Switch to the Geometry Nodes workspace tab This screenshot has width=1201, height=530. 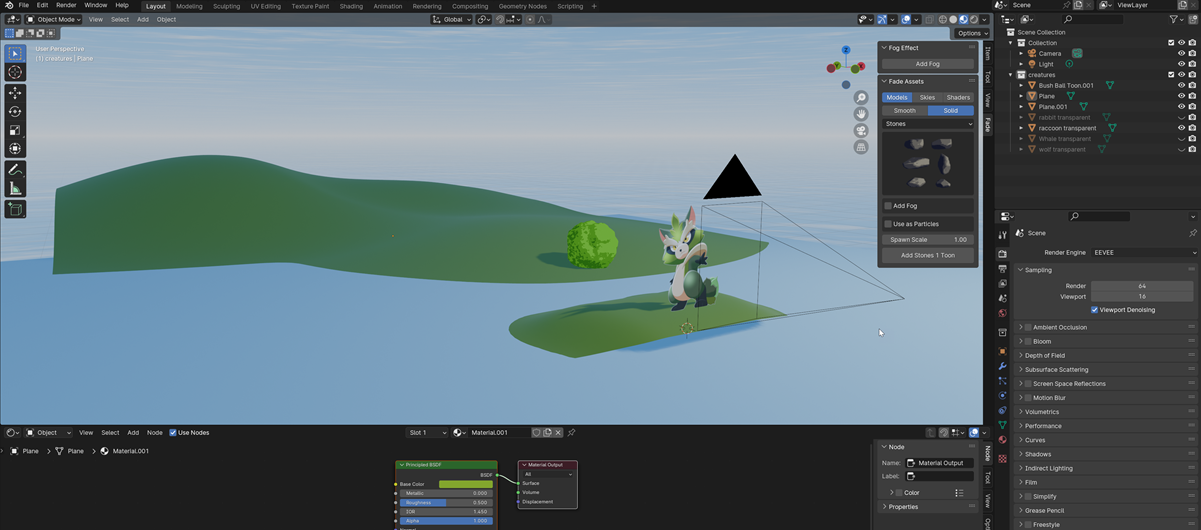523,6
